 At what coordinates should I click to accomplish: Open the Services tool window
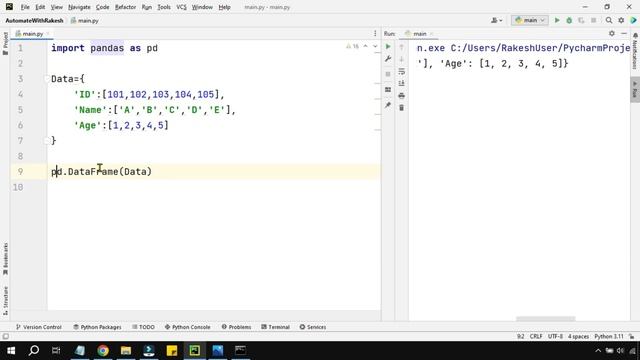tap(313, 327)
